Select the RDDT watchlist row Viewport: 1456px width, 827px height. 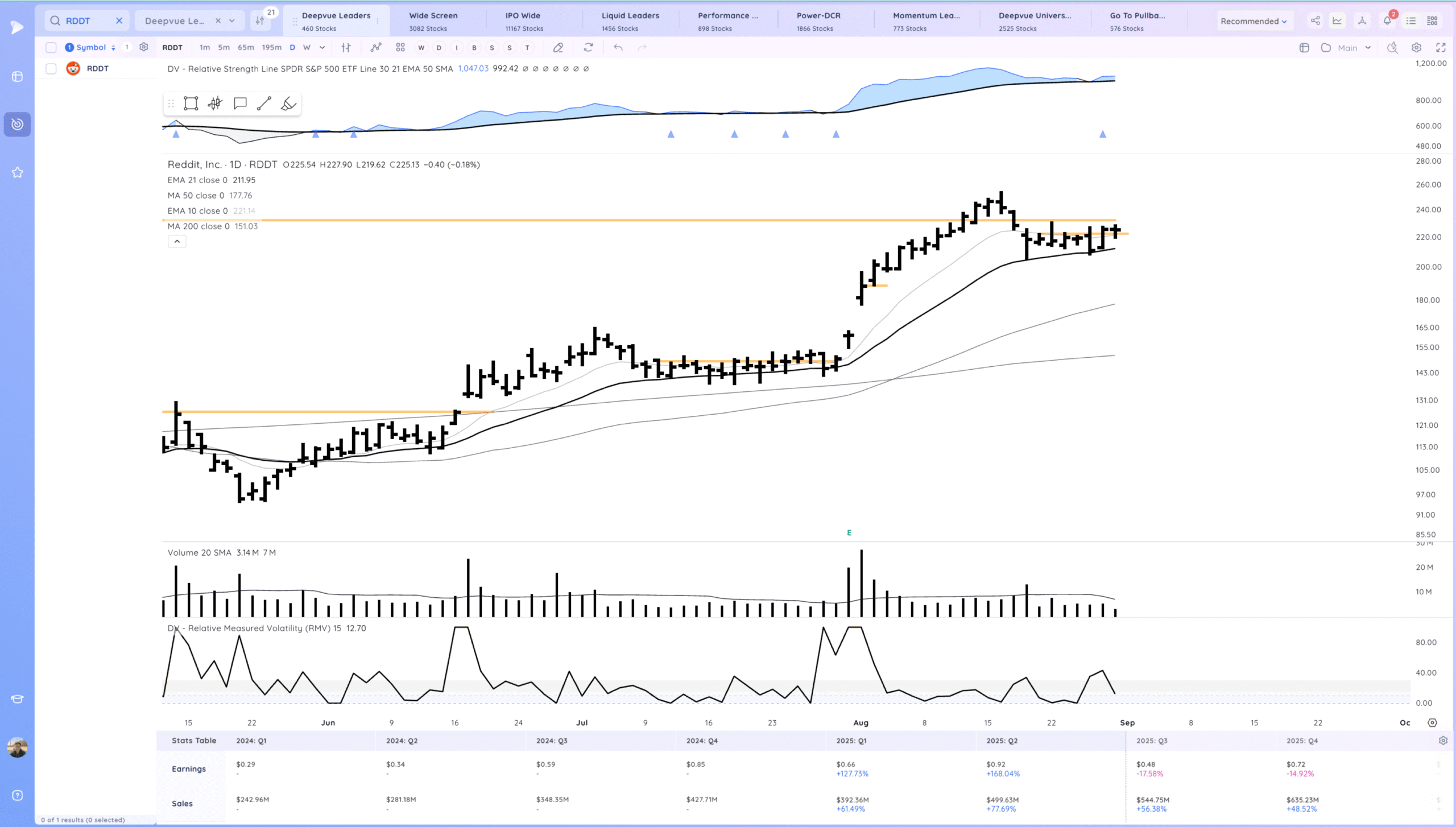point(96,68)
